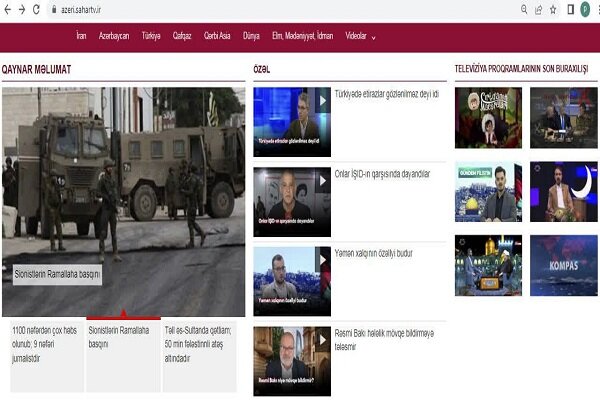Bookmark this page with the star icon
The width and height of the screenshot is (600, 400).
click(x=553, y=9)
